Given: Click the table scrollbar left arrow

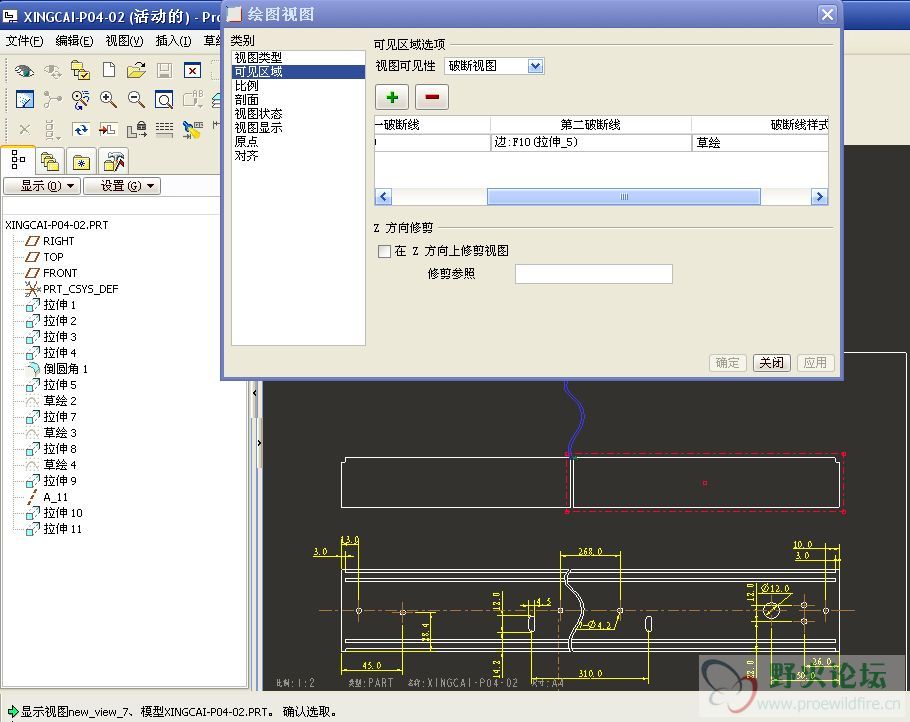Looking at the screenshot, I should (383, 197).
